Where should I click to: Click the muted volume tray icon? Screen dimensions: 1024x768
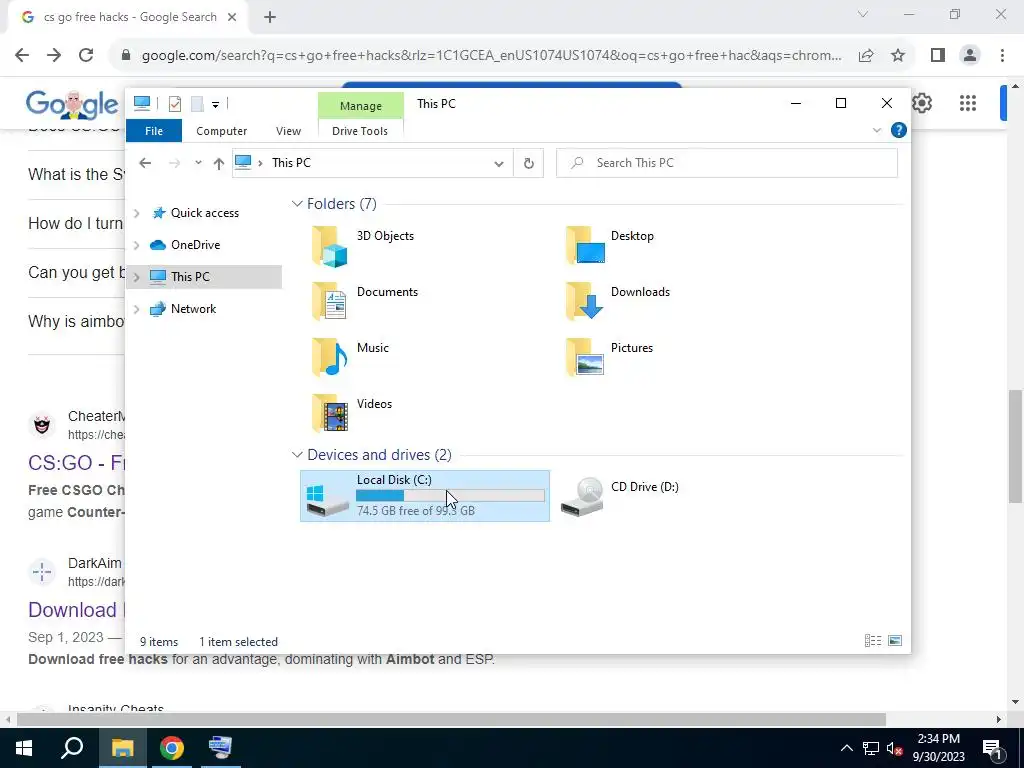tap(895, 749)
